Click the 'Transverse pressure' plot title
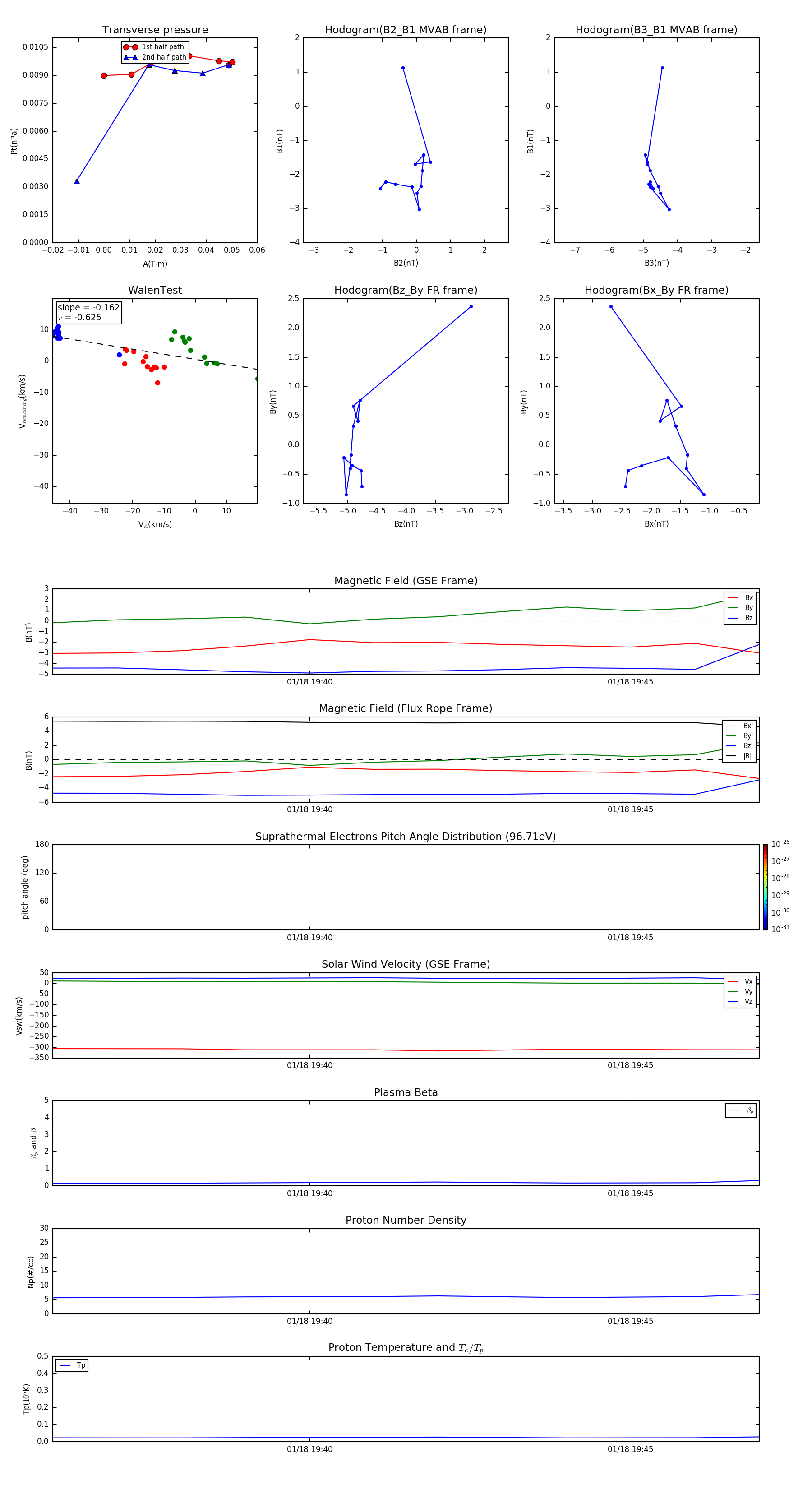This screenshot has width=812, height=1489. point(155,29)
